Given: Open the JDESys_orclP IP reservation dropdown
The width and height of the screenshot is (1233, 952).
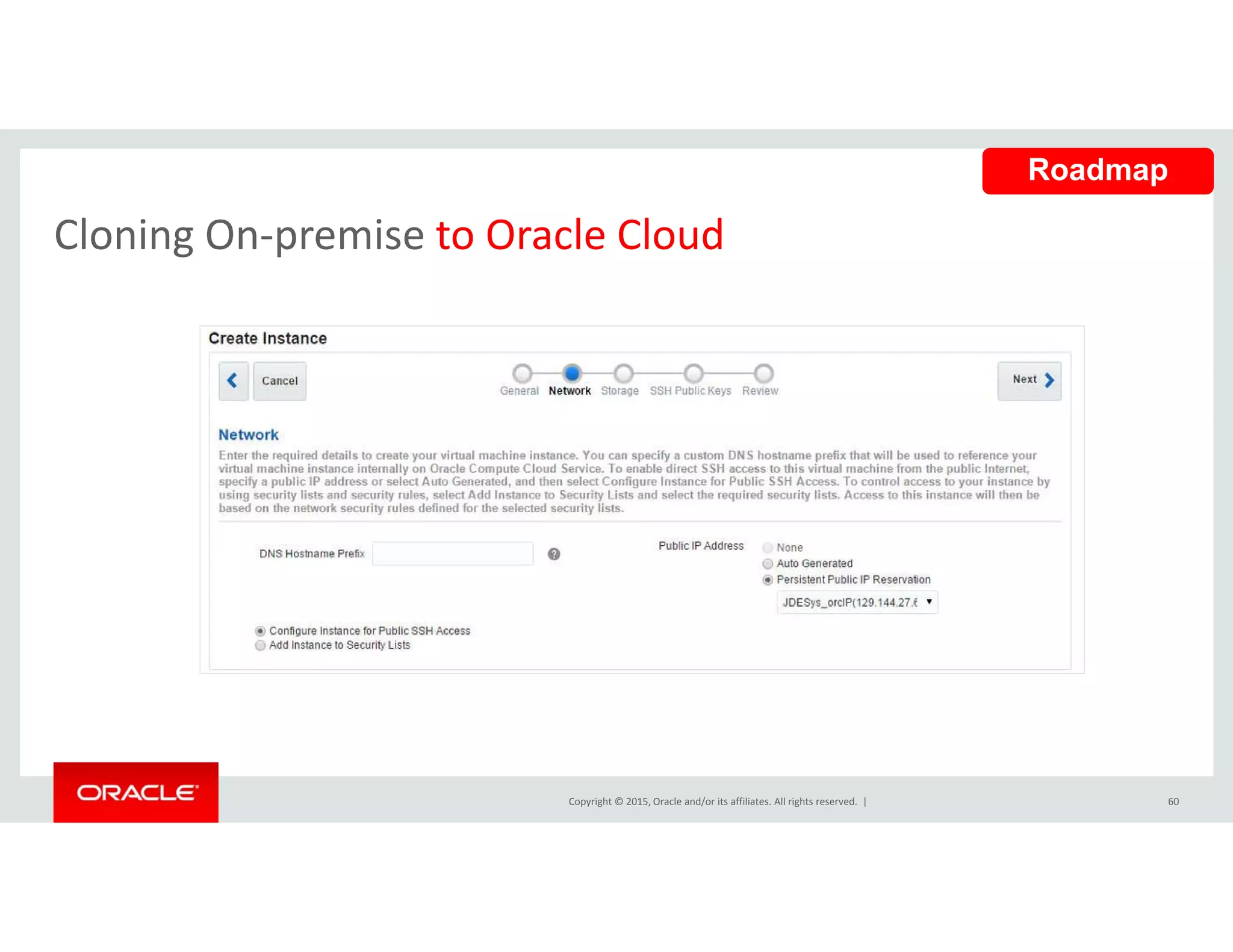Looking at the screenshot, I should (x=857, y=602).
